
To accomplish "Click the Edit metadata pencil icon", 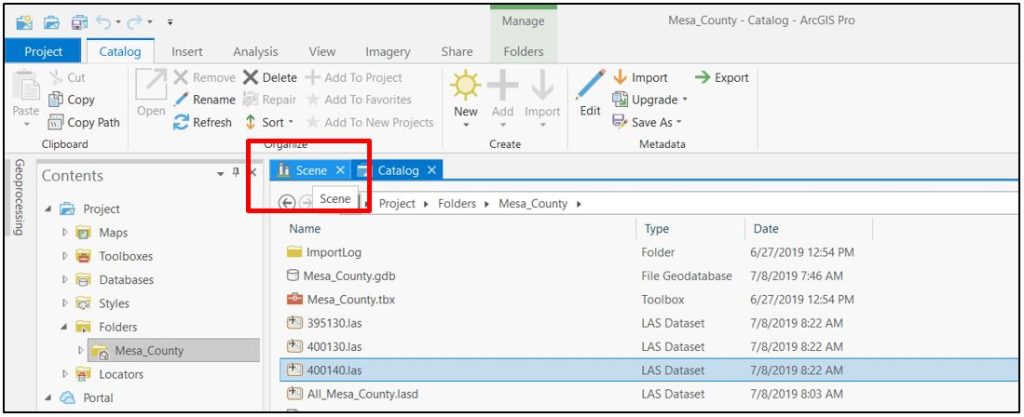I will [x=590, y=86].
